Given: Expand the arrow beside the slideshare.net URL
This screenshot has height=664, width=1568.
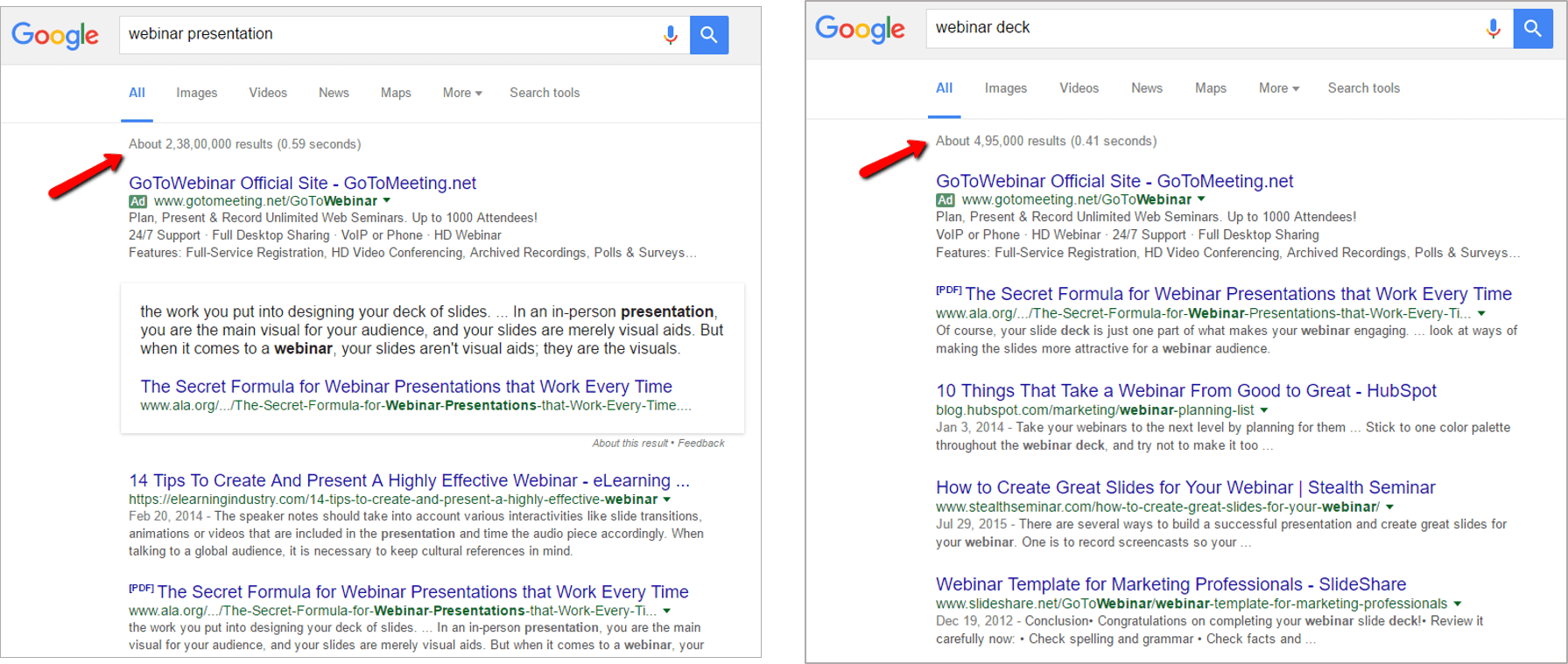Looking at the screenshot, I should pyautogui.click(x=1458, y=604).
